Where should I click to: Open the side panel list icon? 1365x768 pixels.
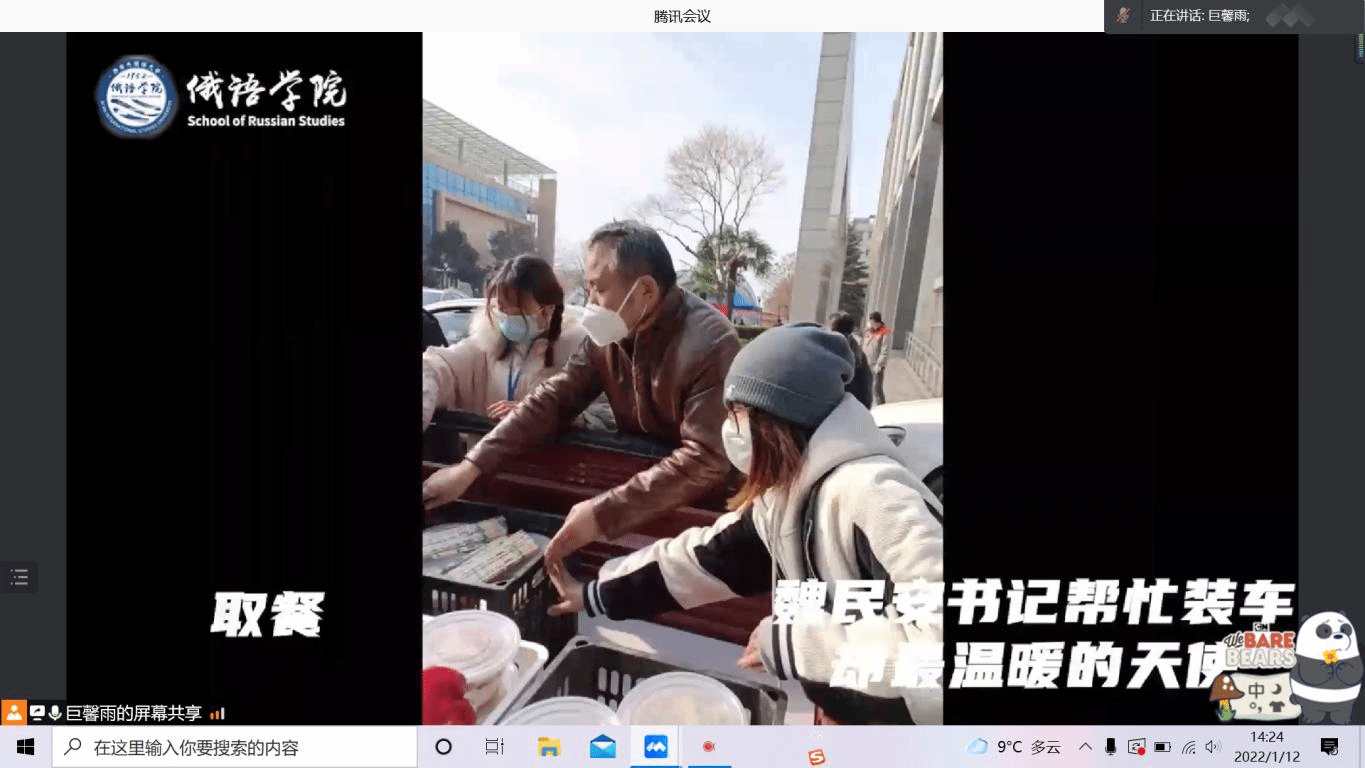[x=19, y=577]
